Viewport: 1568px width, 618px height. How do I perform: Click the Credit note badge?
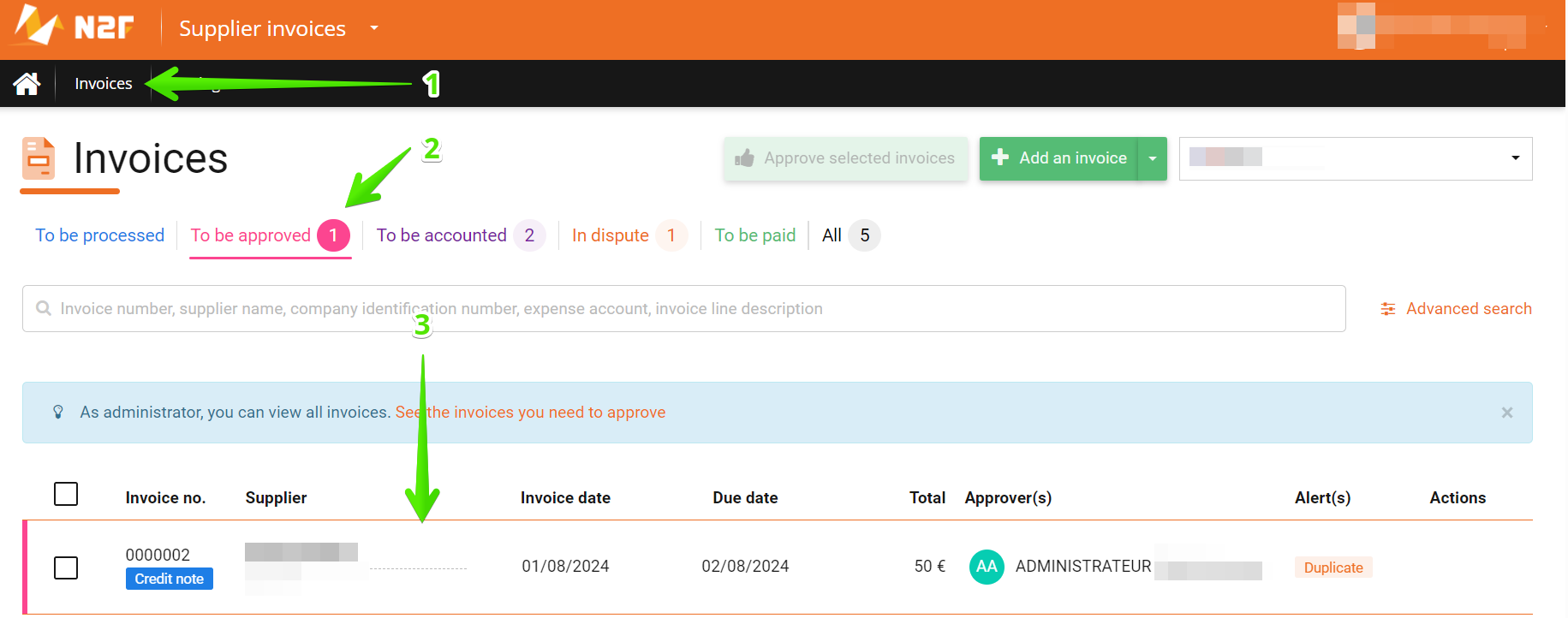point(170,579)
